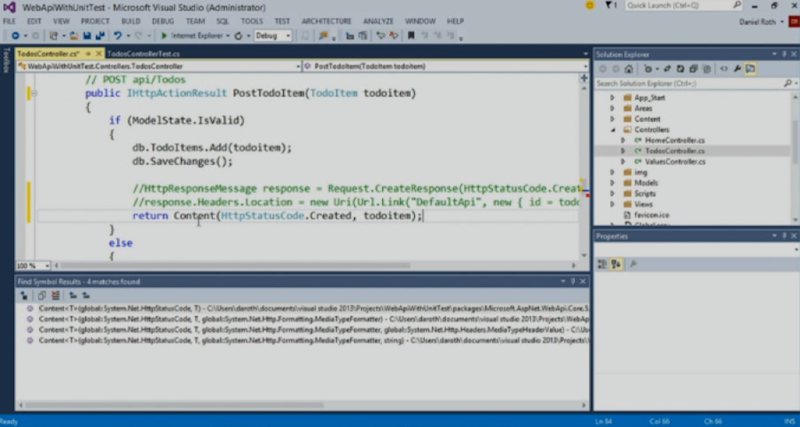This screenshot has width=800, height=427.
Task: Select the first Content<T> result ending 'HttpStatusCode, T)'
Action: pyautogui.click(x=313, y=309)
